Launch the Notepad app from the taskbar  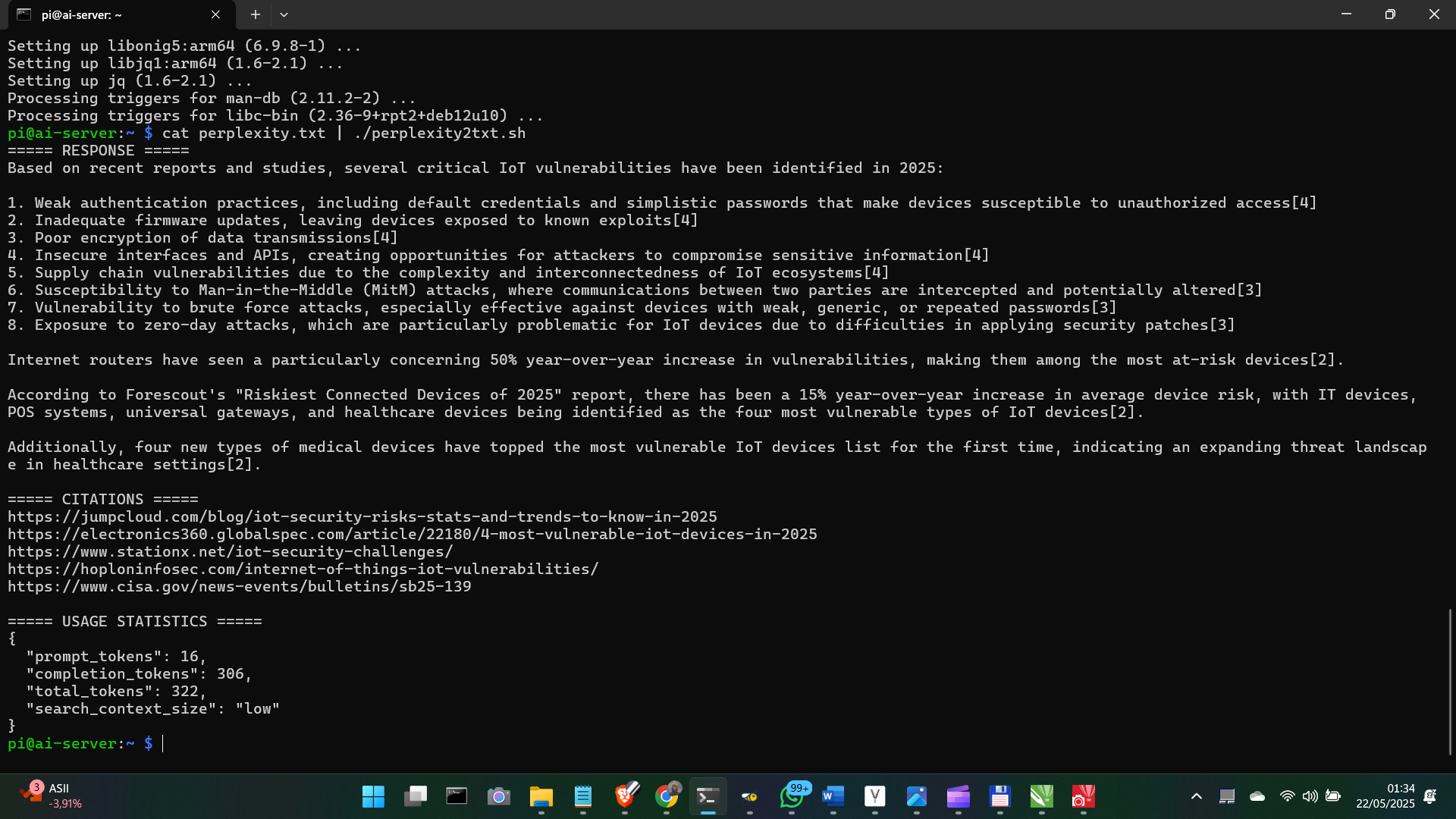[582, 797]
